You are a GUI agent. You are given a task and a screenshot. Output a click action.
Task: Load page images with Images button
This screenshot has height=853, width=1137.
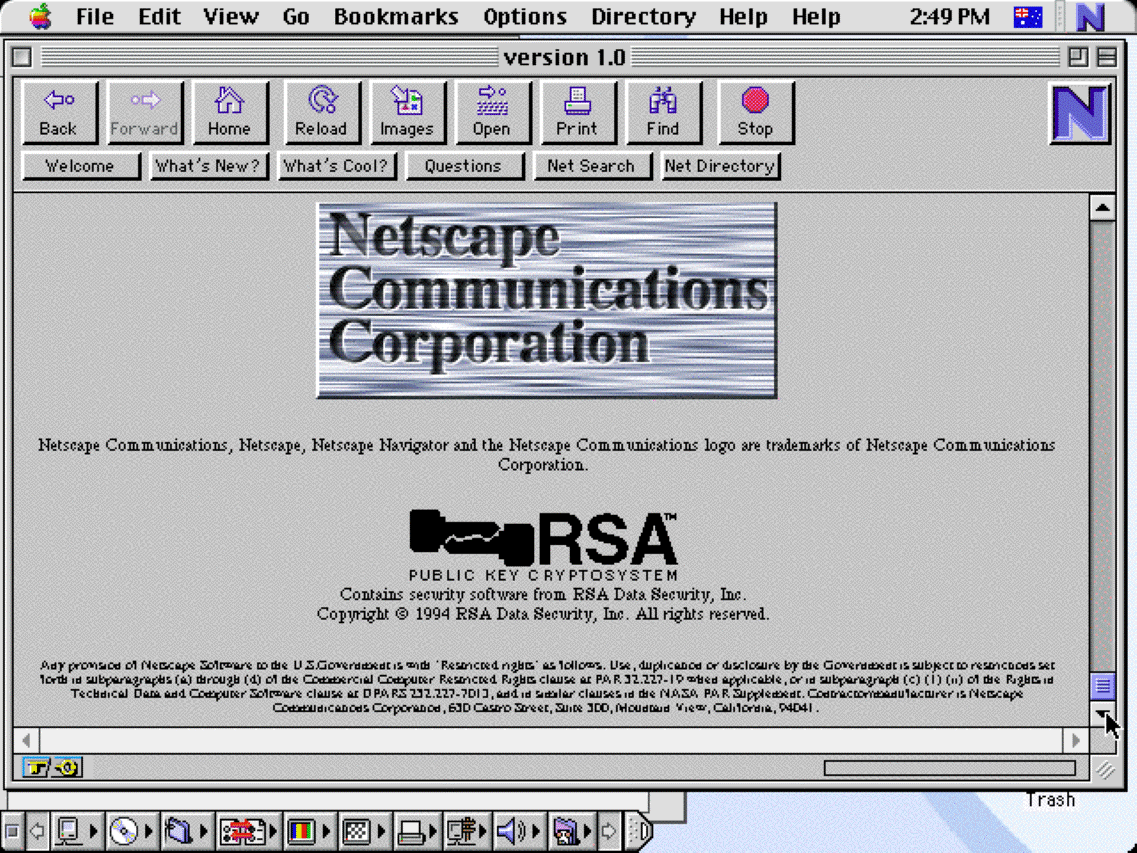tap(407, 112)
